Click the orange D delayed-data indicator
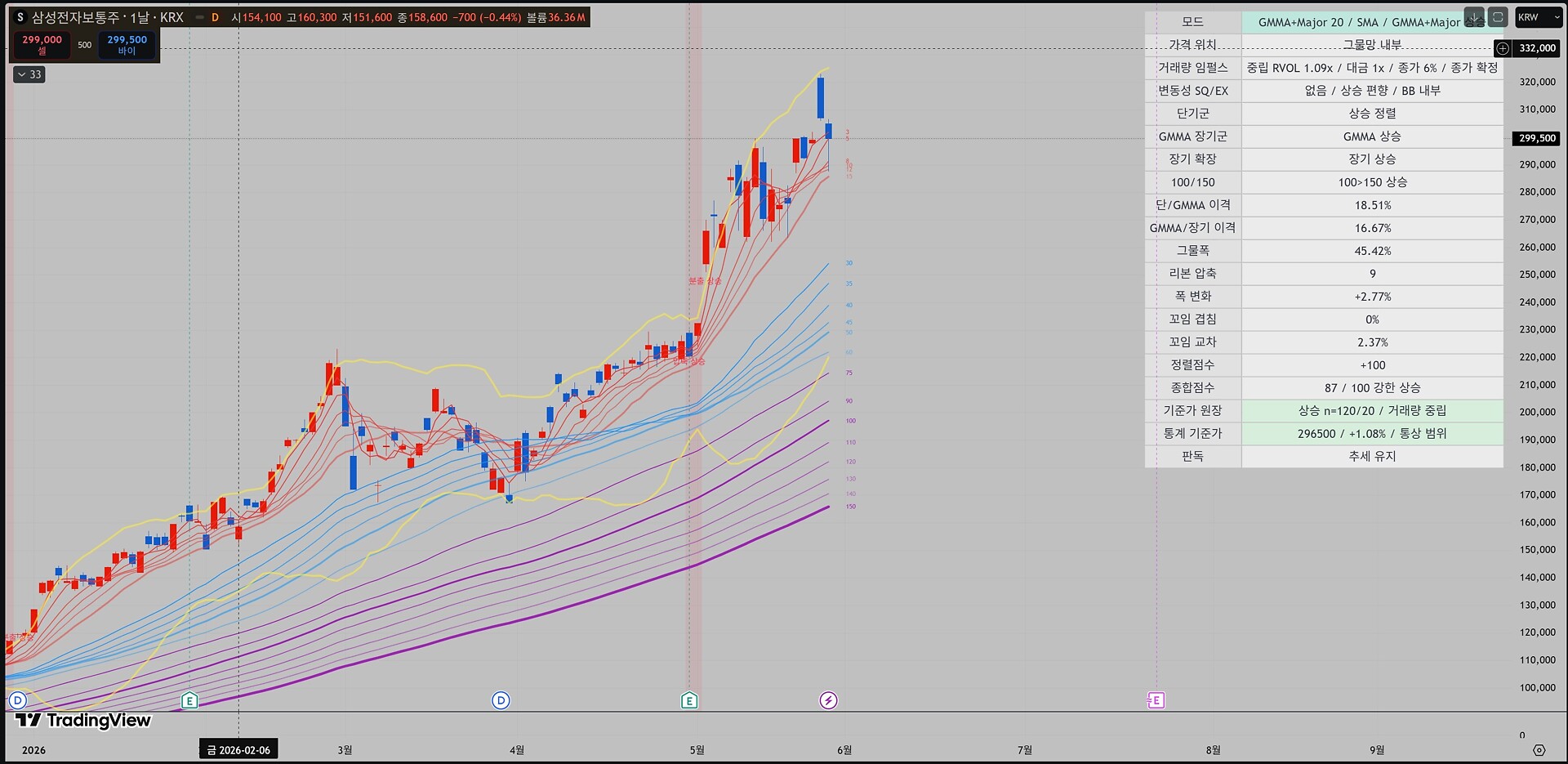Screen dimensions: 1568x764 [215, 17]
